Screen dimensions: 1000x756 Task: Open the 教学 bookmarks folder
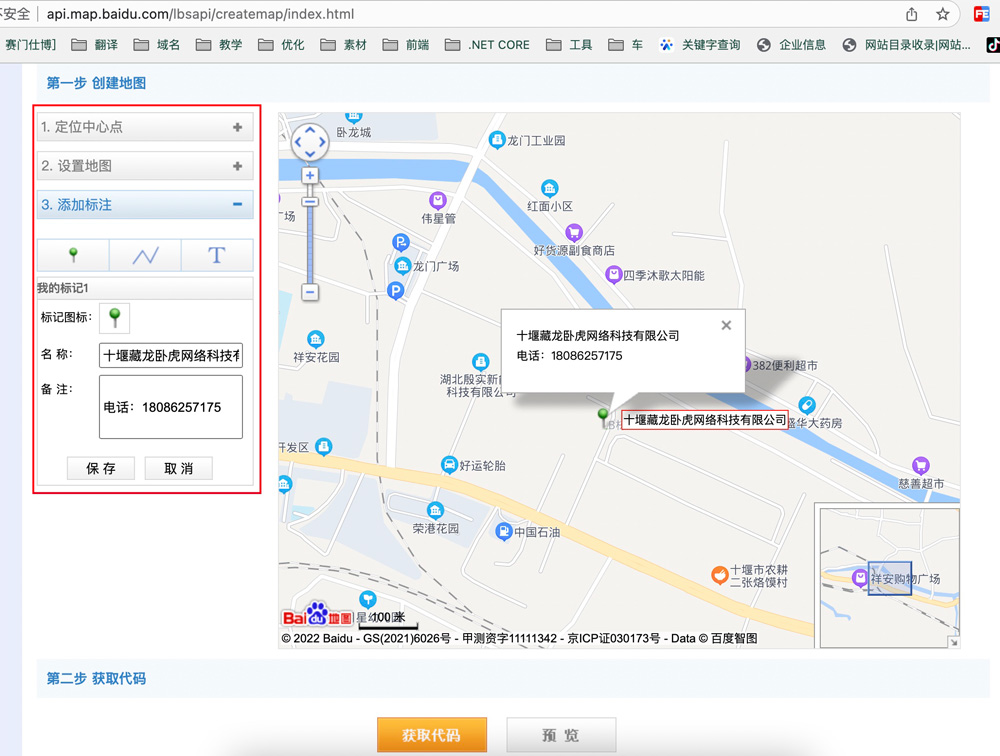(219, 45)
